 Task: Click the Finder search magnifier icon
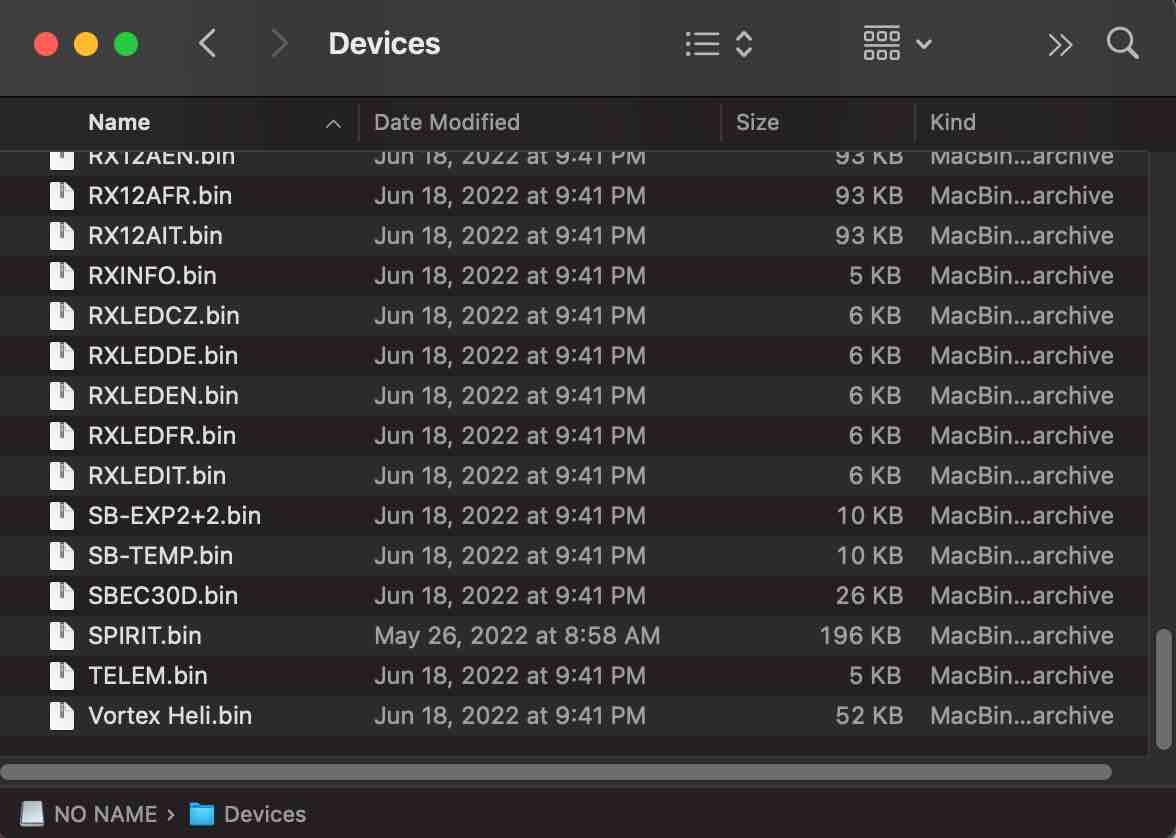(x=1122, y=44)
